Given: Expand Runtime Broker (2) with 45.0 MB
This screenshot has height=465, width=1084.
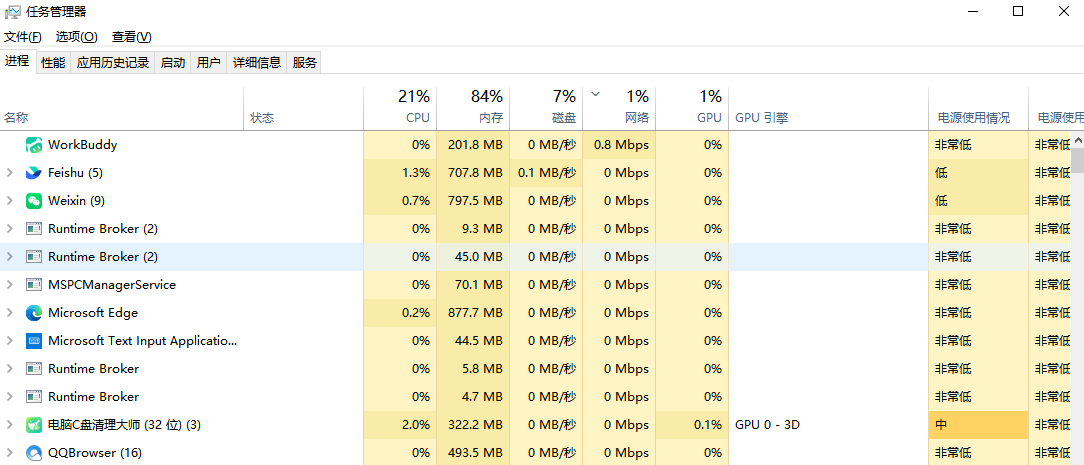Looking at the screenshot, I should [x=10, y=257].
